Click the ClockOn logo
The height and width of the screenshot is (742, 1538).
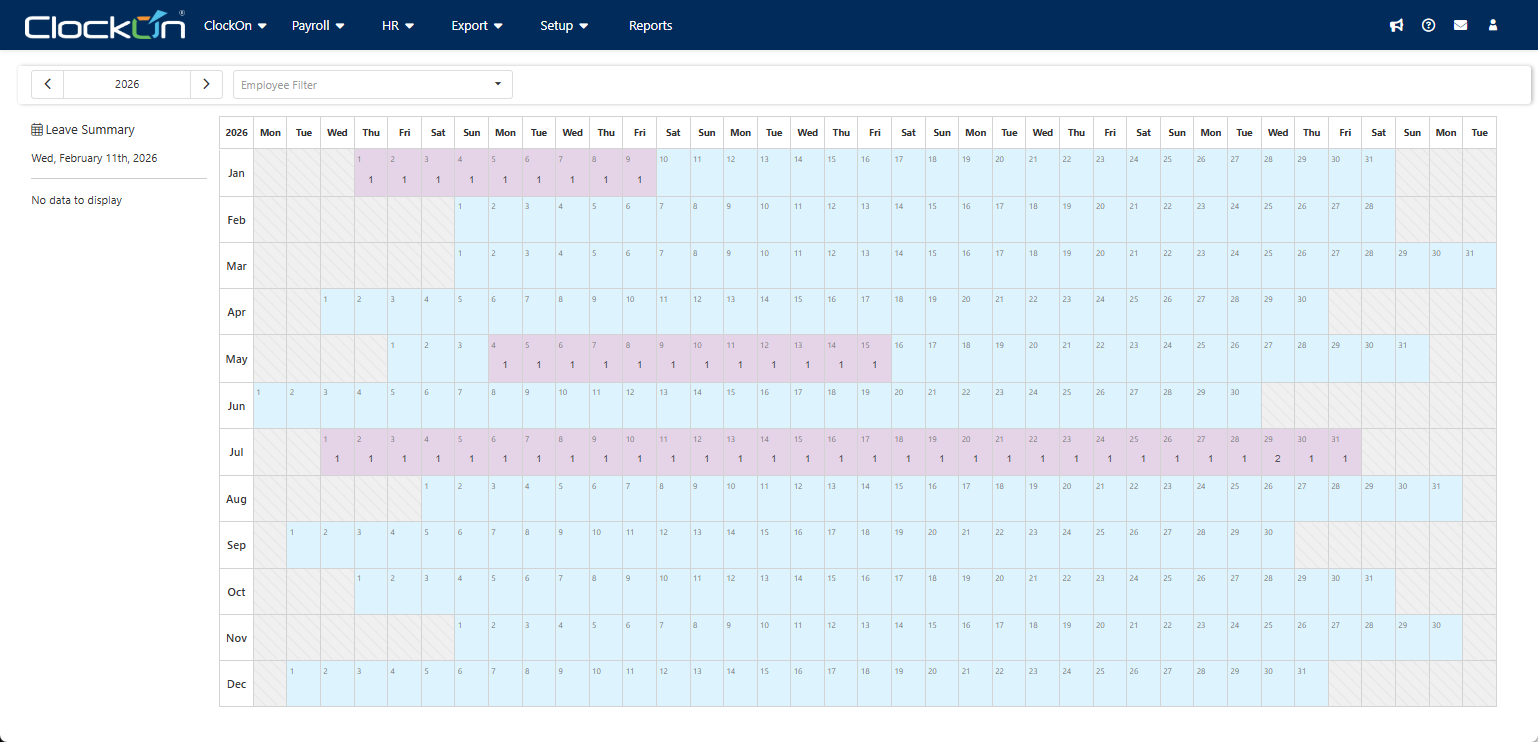pyautogui.click(x=105, y=26)
